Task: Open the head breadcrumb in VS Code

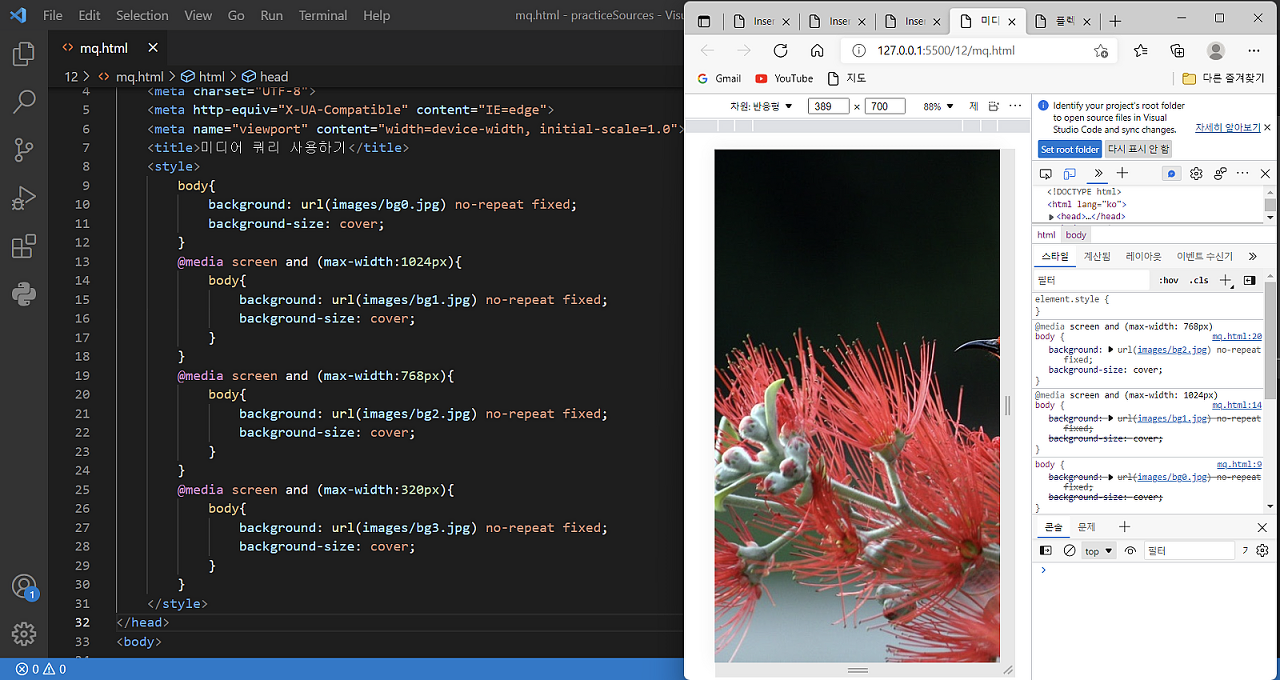Action: (264, 76)
